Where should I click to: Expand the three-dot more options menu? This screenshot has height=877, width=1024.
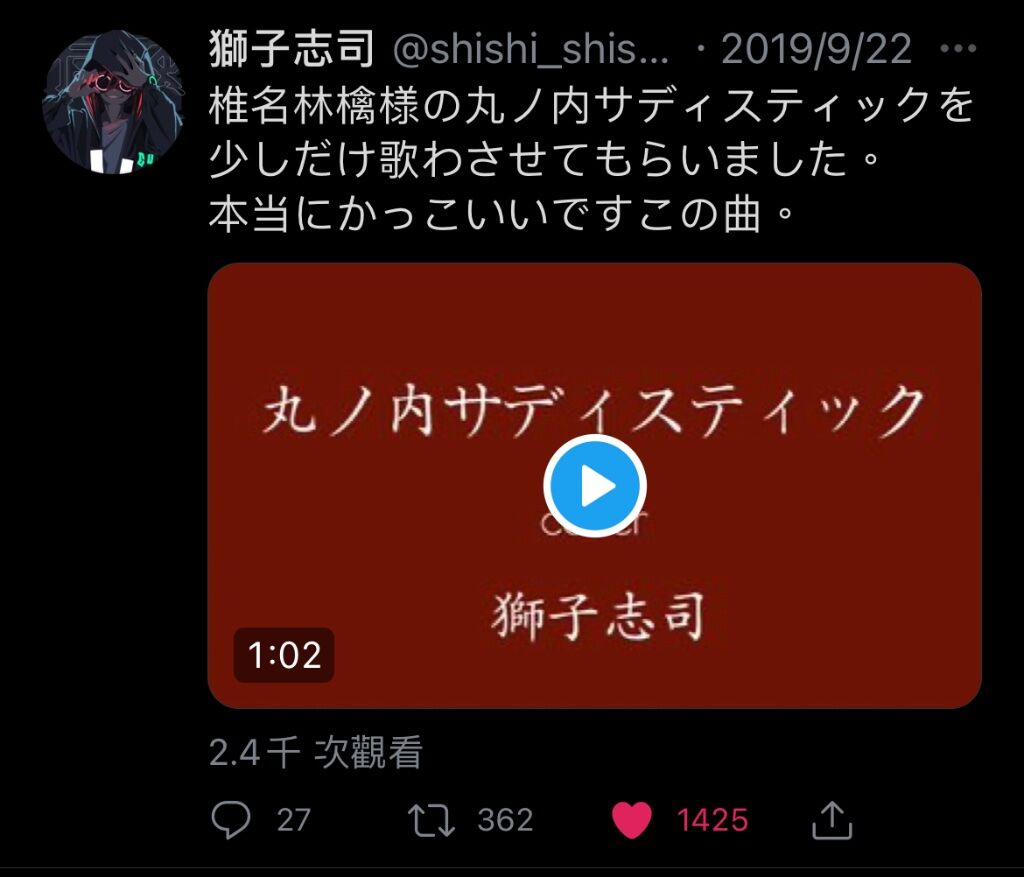958,48
